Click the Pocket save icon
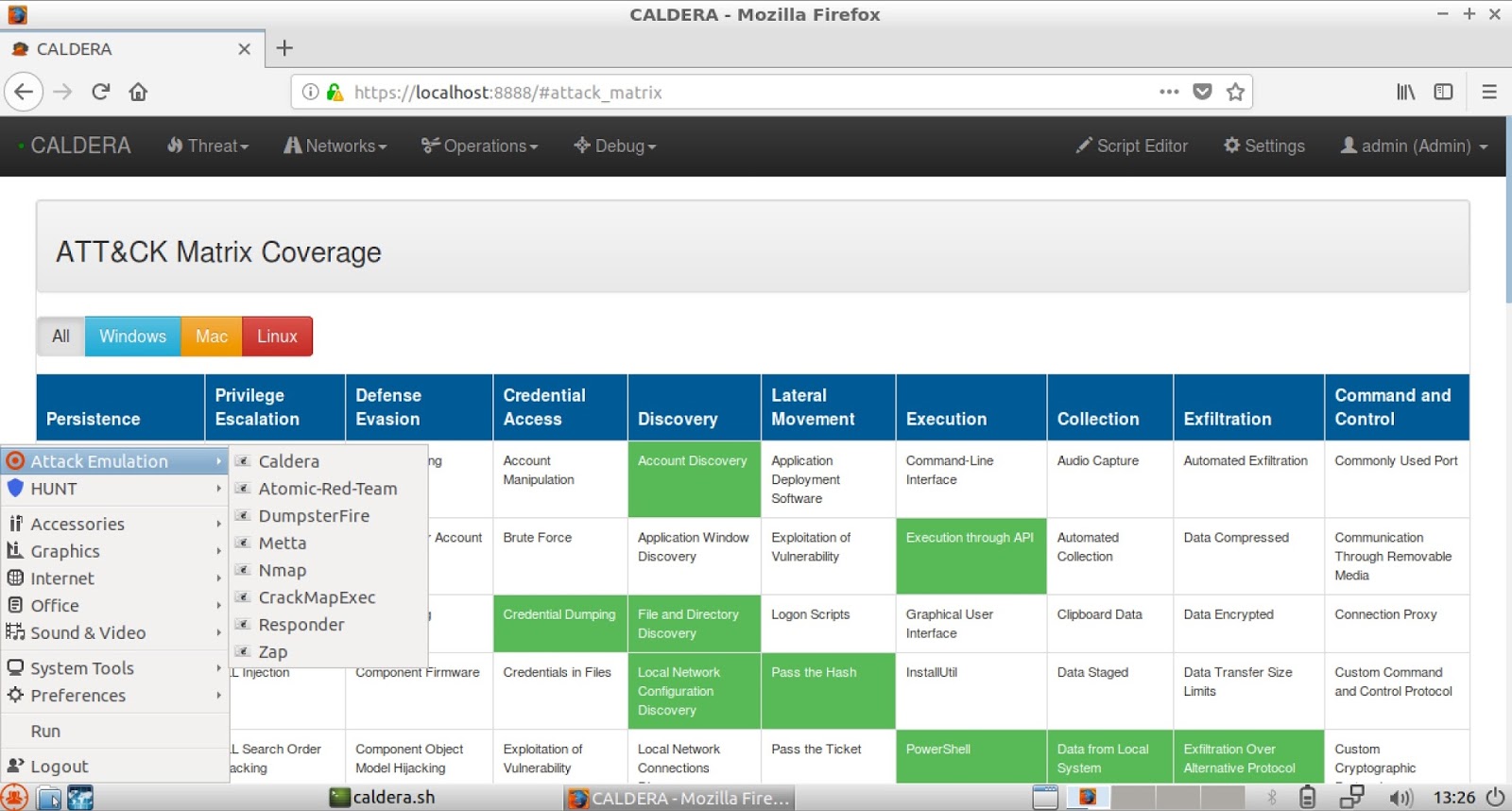Image resolution: width=1512 pixels, height=811 pixels. click(x=1202, y=92)
